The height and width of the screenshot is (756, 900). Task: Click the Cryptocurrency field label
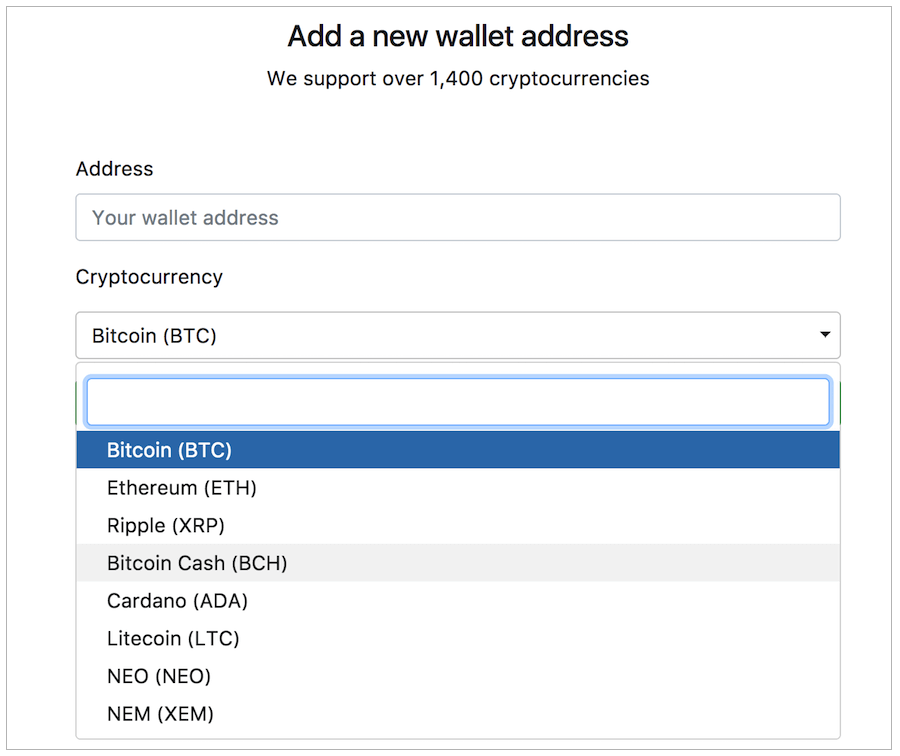tap(149, 277)
